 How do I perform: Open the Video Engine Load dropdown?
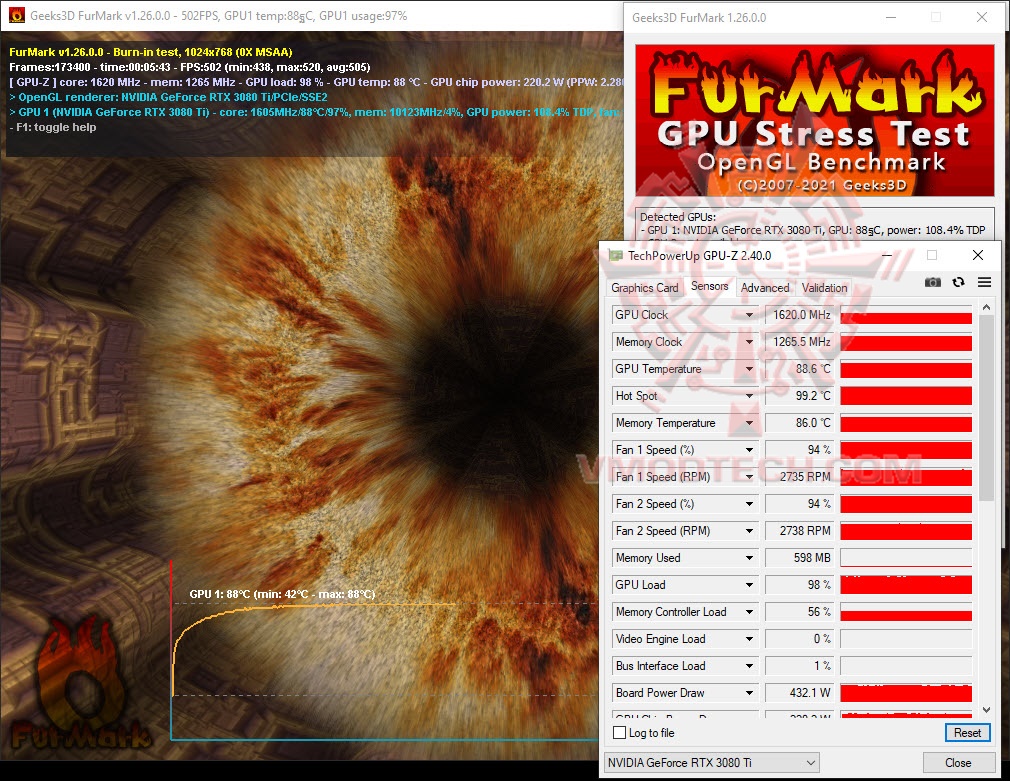[749, 639]
